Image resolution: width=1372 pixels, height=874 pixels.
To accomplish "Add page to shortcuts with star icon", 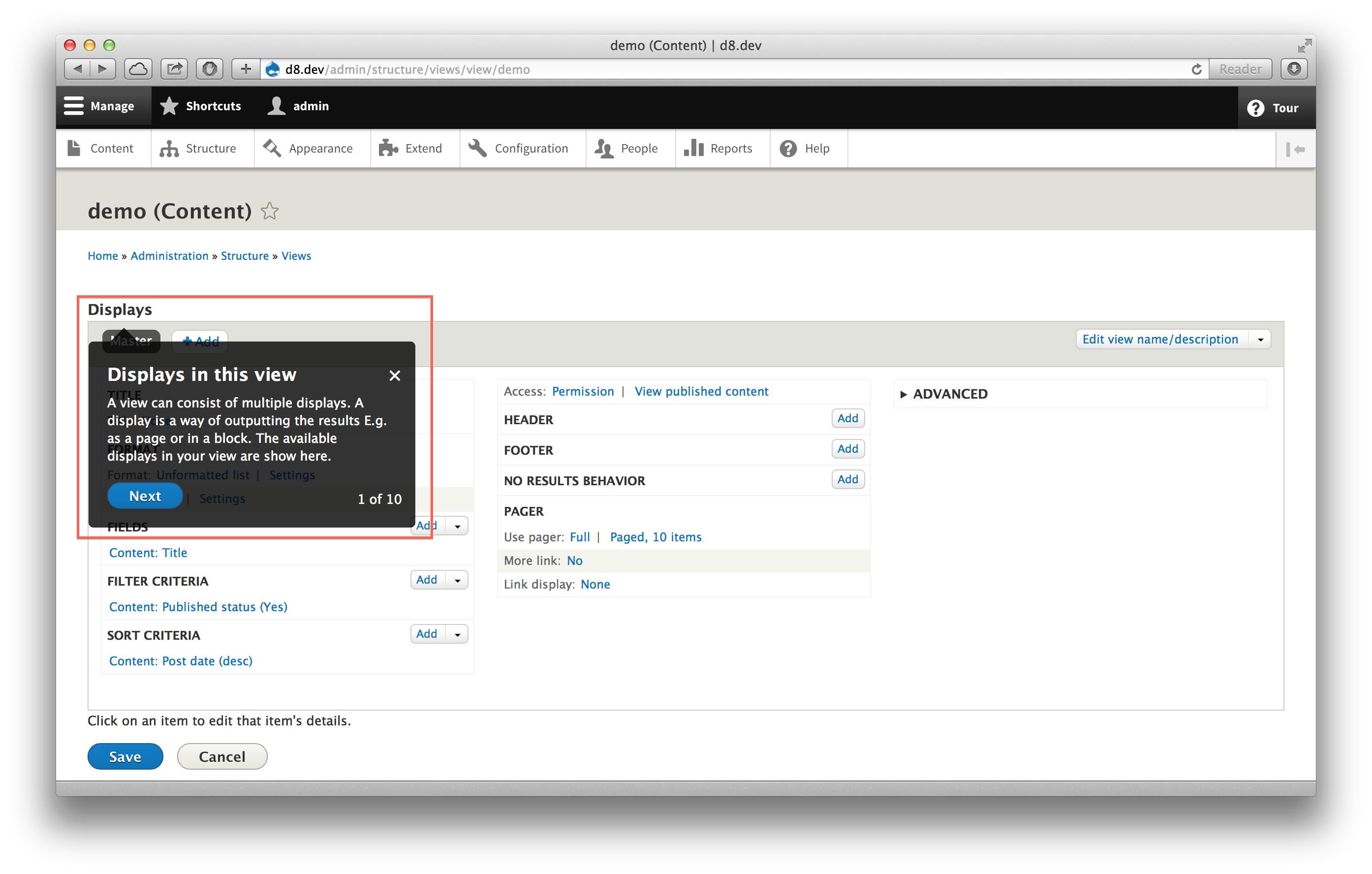I will coord(270,212).
